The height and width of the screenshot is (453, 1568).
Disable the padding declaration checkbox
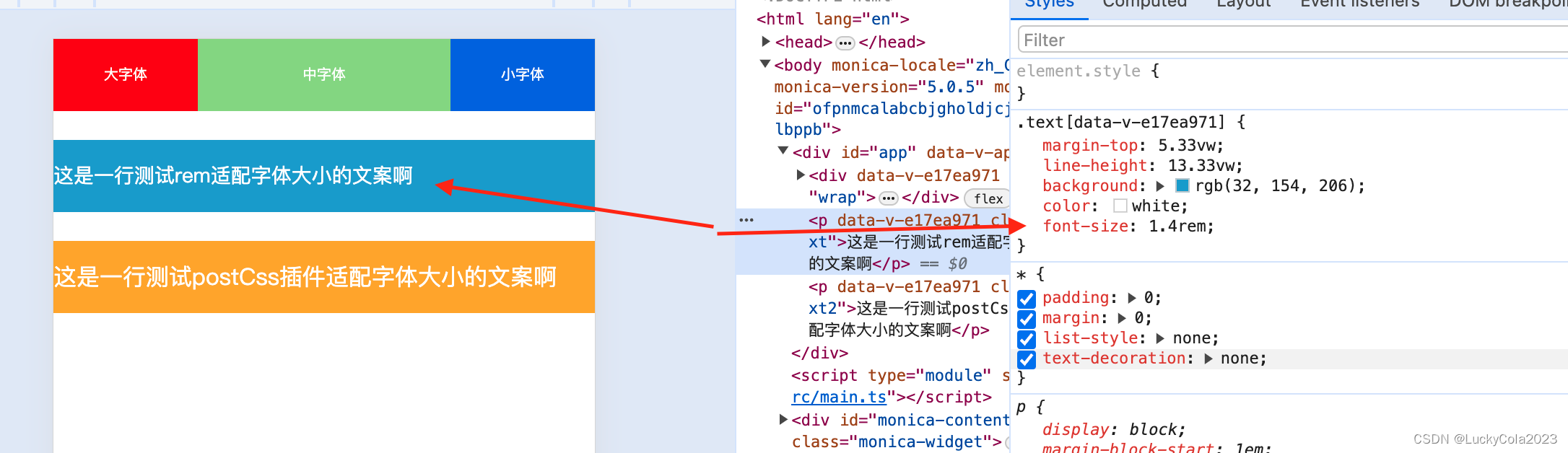[x=1027, y=299]
